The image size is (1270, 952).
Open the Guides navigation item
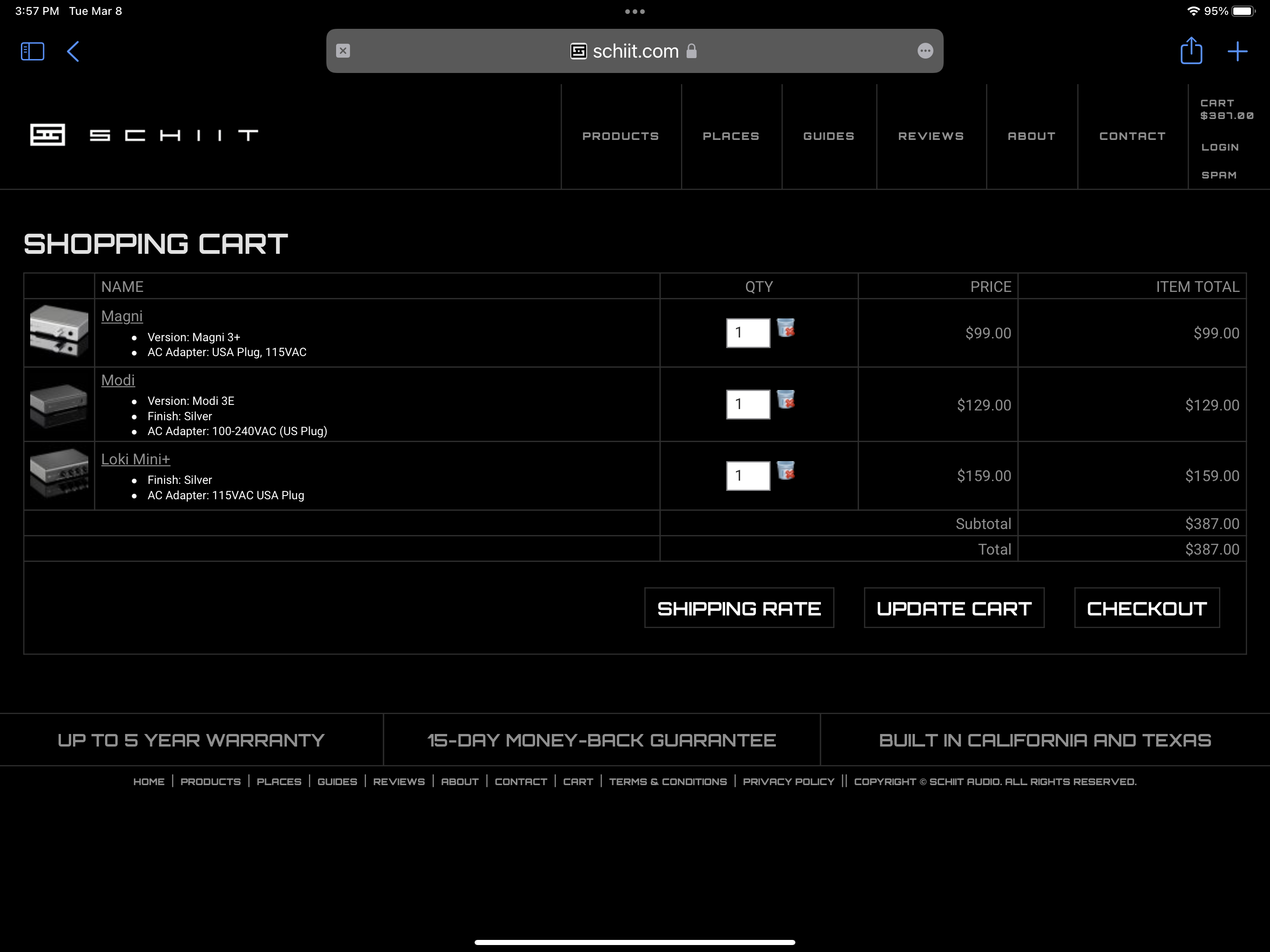pyautogui.click(x=828, y=136)
